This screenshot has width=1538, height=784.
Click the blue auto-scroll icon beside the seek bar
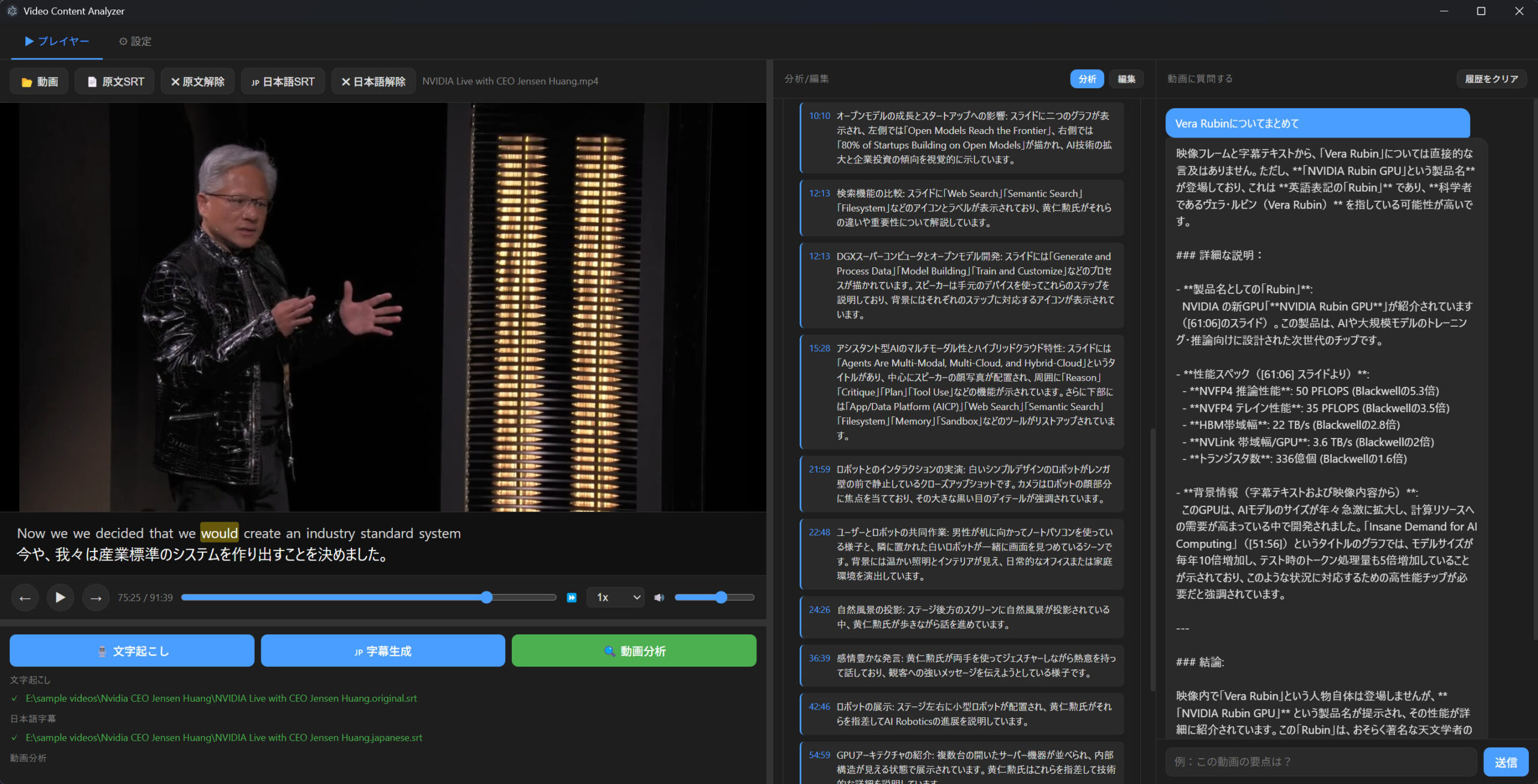click(571, 597)
